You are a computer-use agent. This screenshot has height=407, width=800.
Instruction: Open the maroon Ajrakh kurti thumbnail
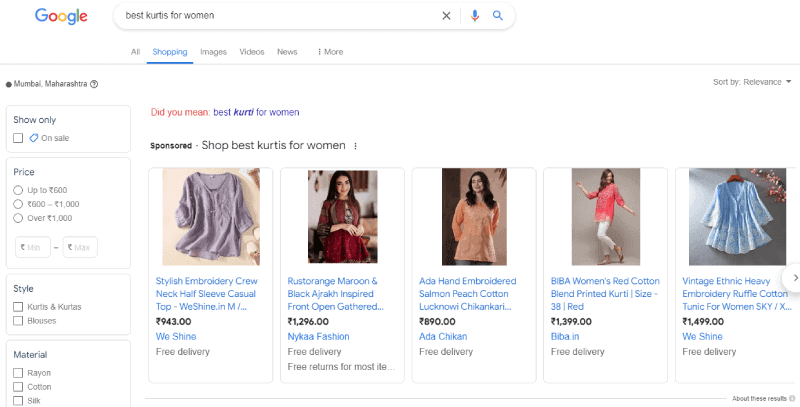[x=342, y=217]
